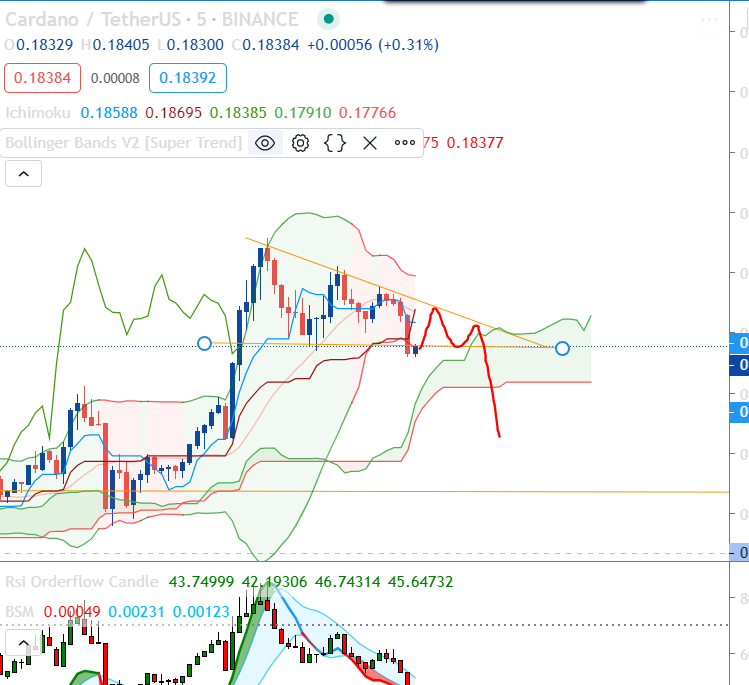Viewport: 749px width, 685px height.
Task: Click the sell price 0.18384 button
Action: (43, 78)
